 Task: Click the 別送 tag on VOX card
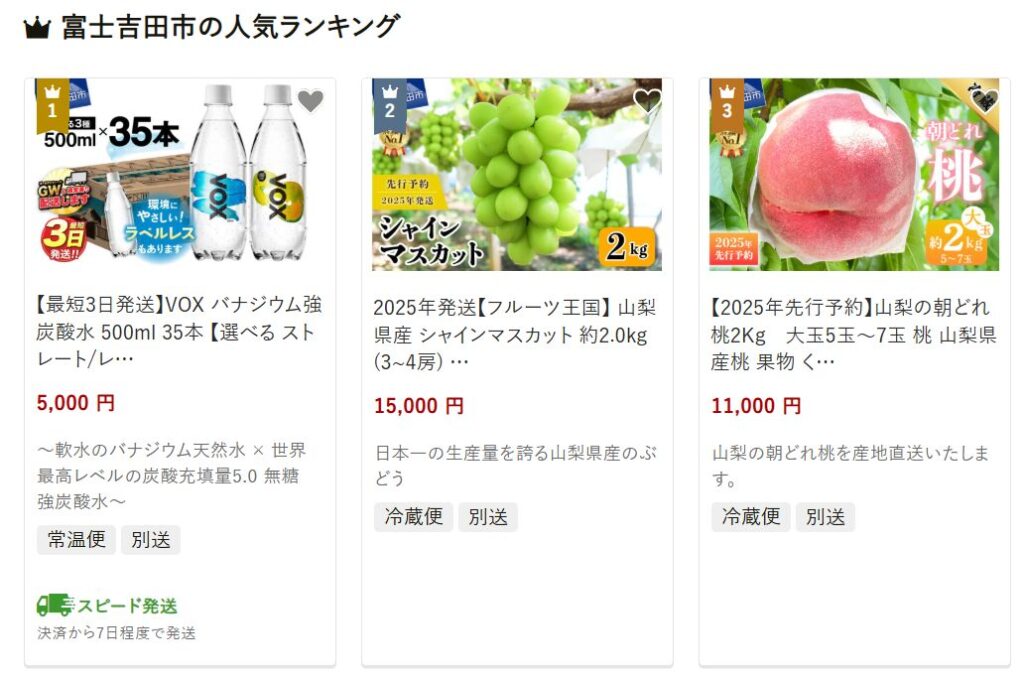[x=151, y=540]
